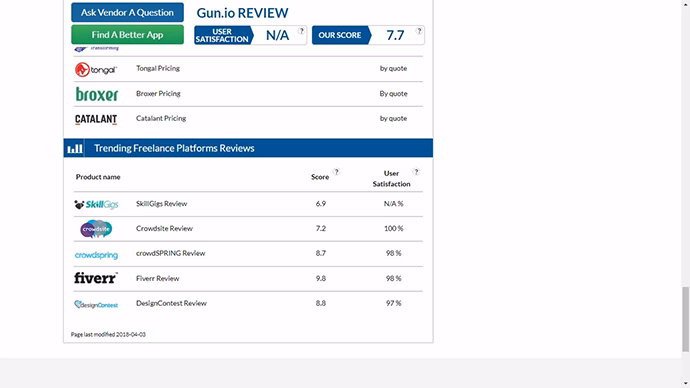Viewport: 690px width, 388px height.
Task: Click Fiverr's score 9.8
Action: 321,278
